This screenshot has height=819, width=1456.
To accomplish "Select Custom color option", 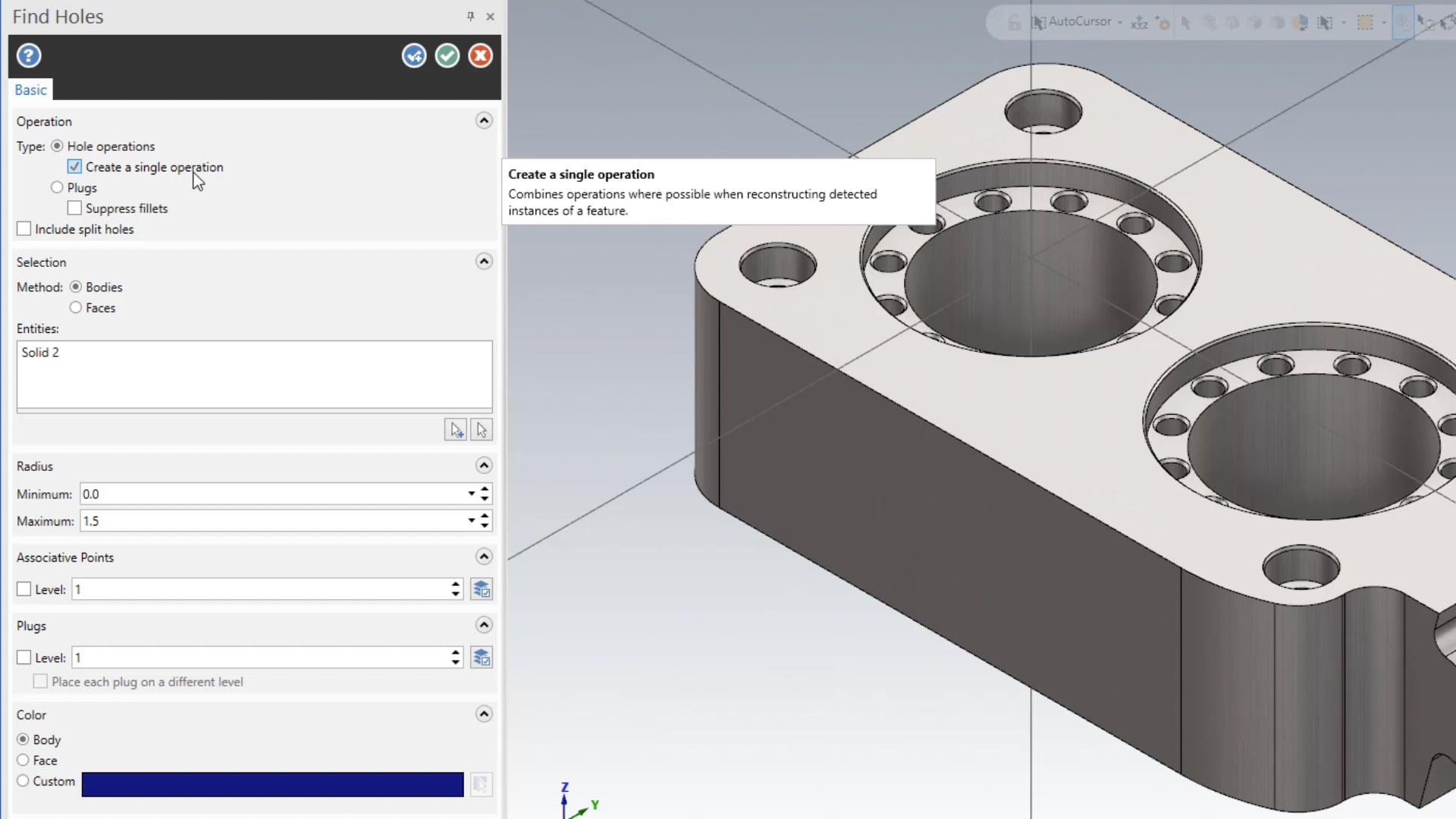I will click(22, 781).
